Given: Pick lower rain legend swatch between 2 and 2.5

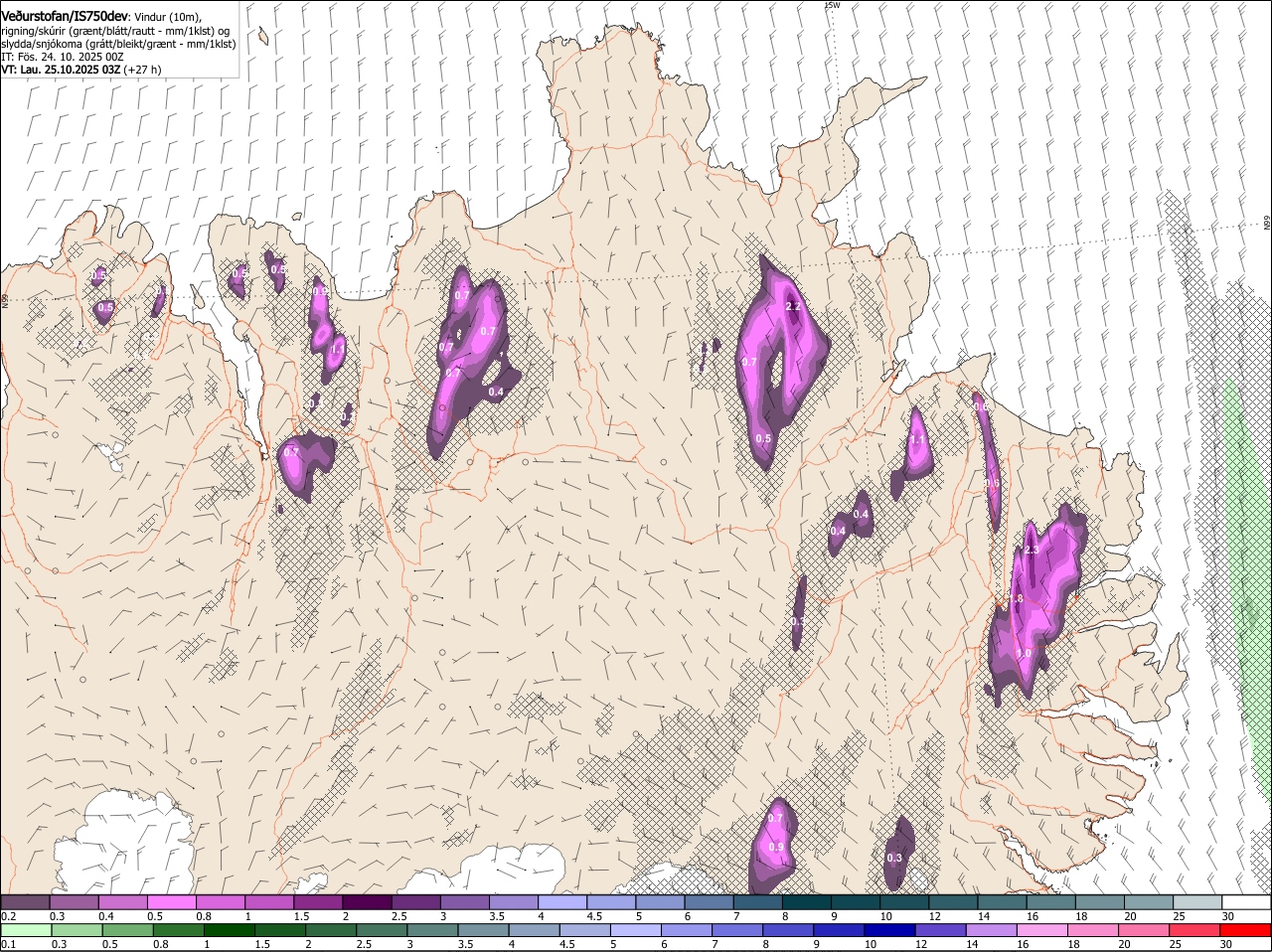Looking at the screenshot, I should pos(331,930).
